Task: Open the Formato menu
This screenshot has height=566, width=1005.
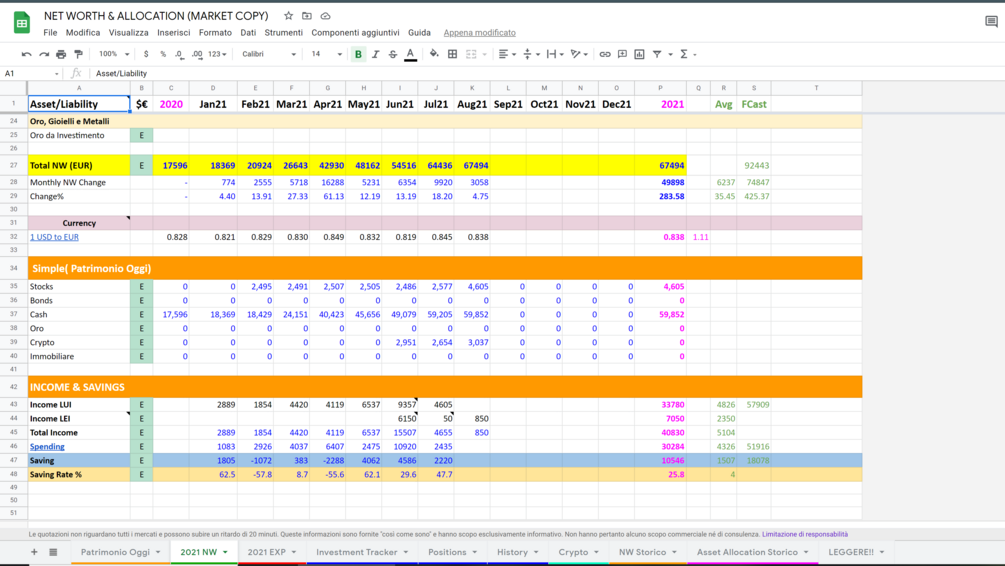Action: 215,33
